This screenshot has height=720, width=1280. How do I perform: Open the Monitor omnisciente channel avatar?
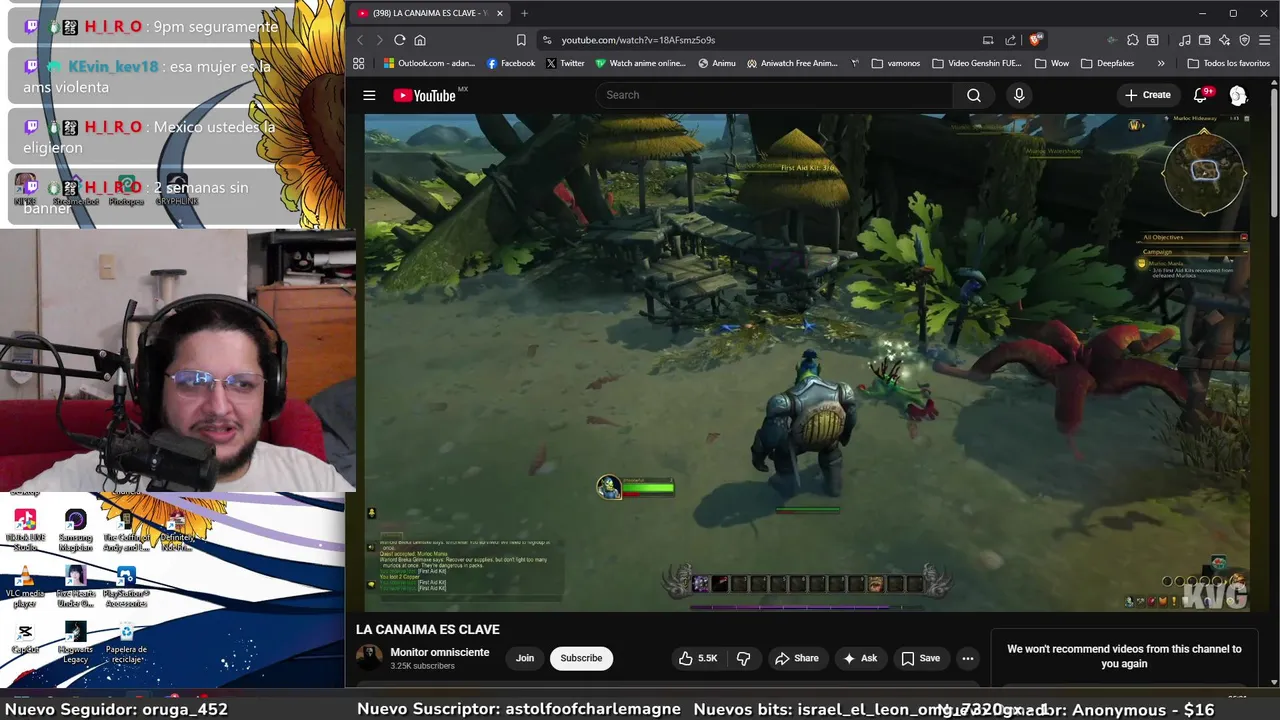click(x=370, y=658)
